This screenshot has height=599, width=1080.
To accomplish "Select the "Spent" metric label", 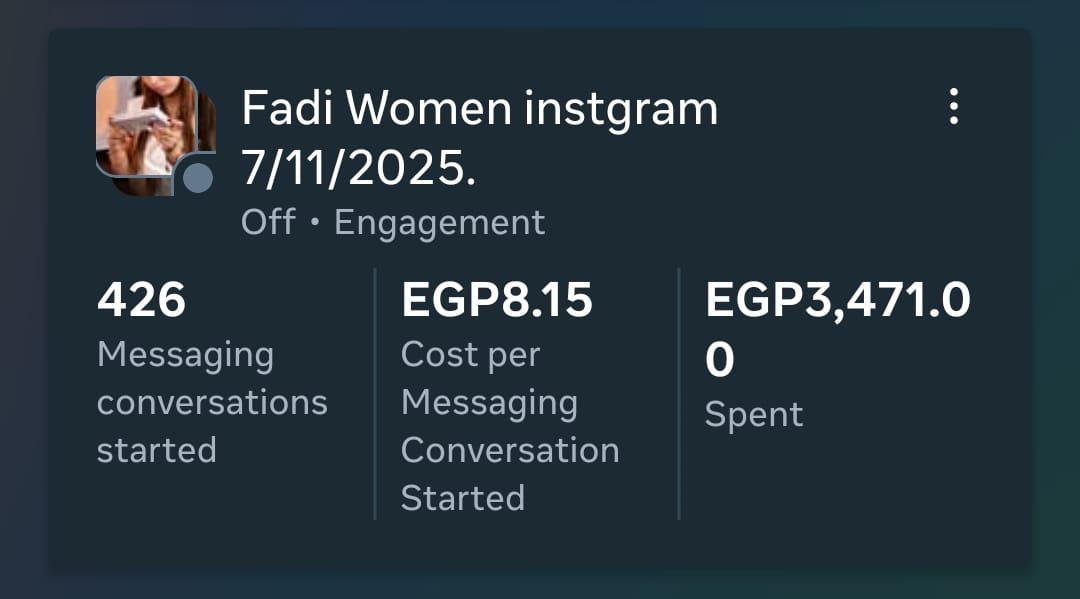I will [x=753, y=415].
